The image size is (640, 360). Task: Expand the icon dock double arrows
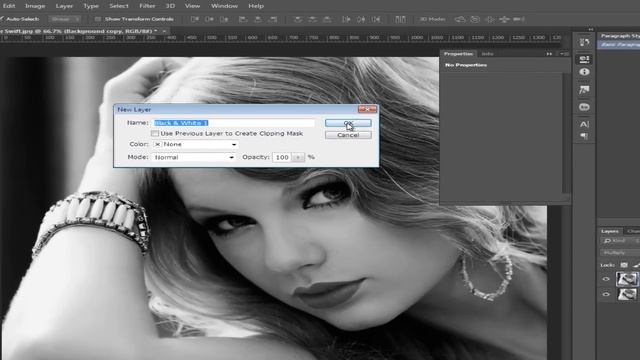591,29
